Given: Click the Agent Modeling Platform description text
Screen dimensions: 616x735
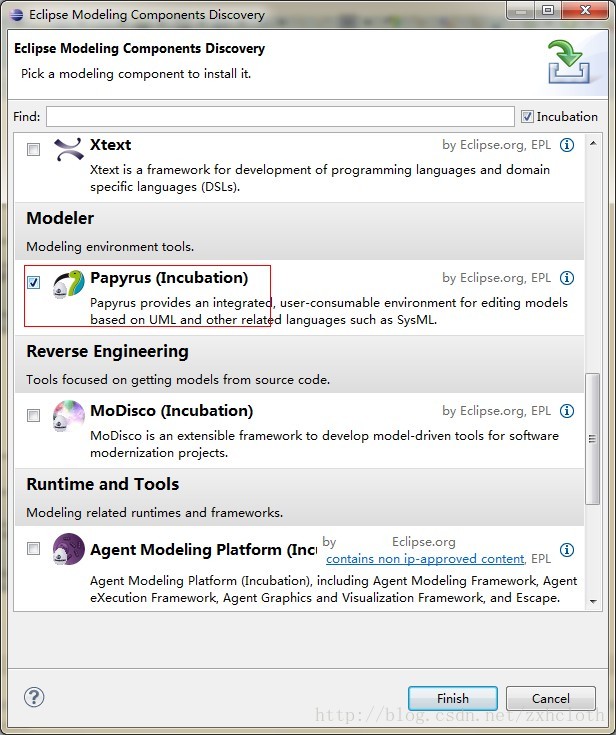Looking at the screenshot, I should coord(333,589).
